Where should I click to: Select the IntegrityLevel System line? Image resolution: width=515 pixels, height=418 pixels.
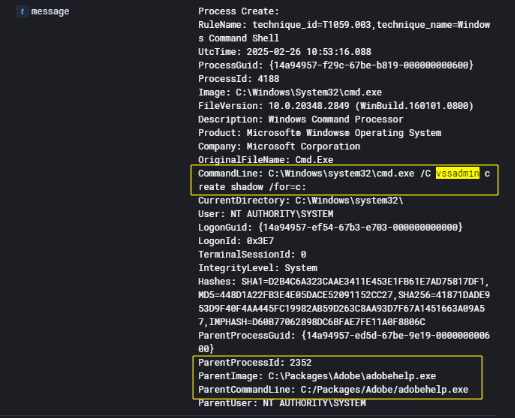tap(258, 268)
